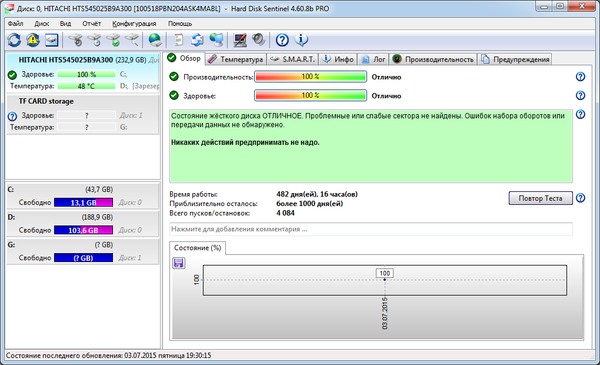
Task: Click the G: free space (? GB) bar
Action: (x=83, y=258)
